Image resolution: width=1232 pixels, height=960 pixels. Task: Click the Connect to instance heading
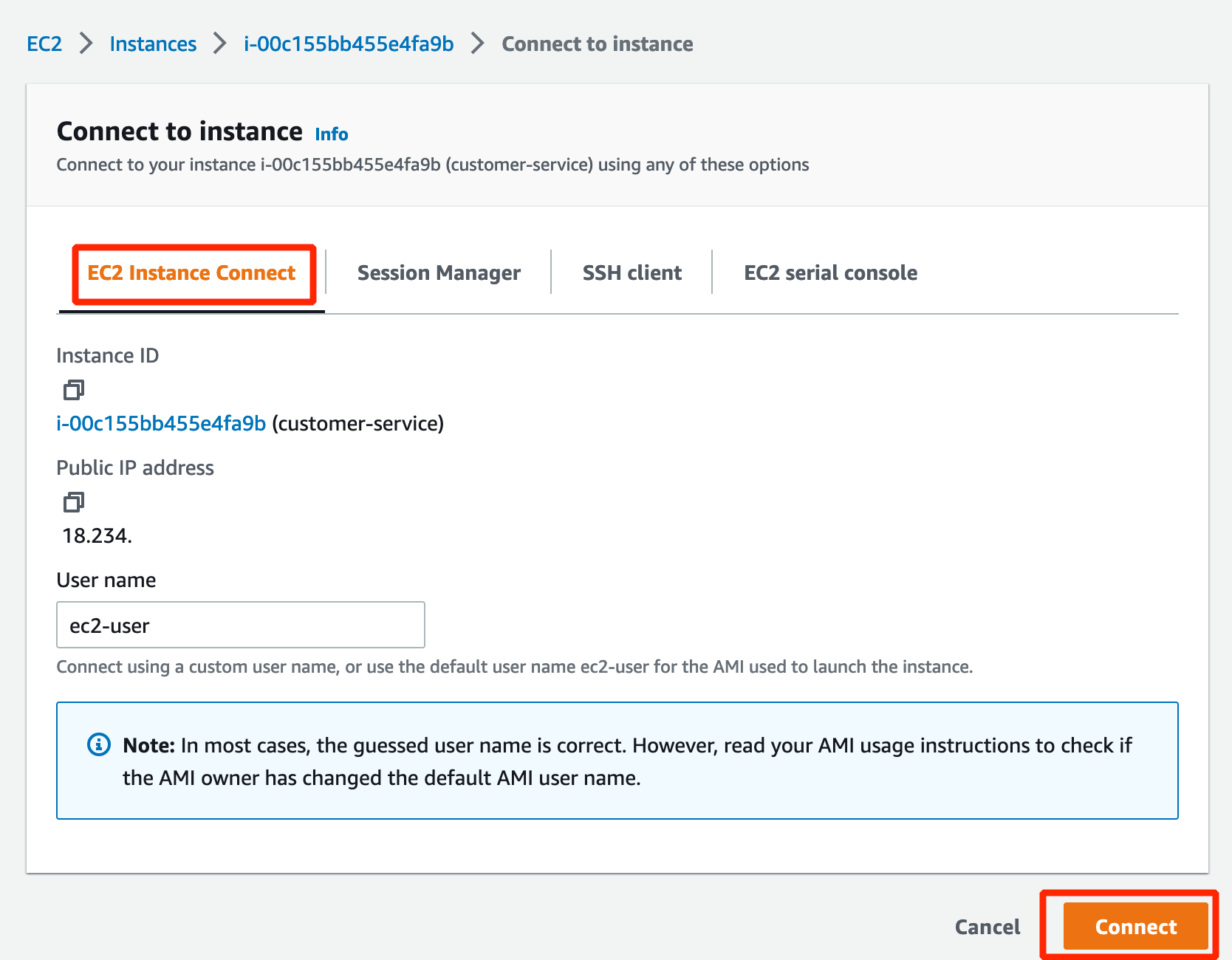tap(179, 131)
